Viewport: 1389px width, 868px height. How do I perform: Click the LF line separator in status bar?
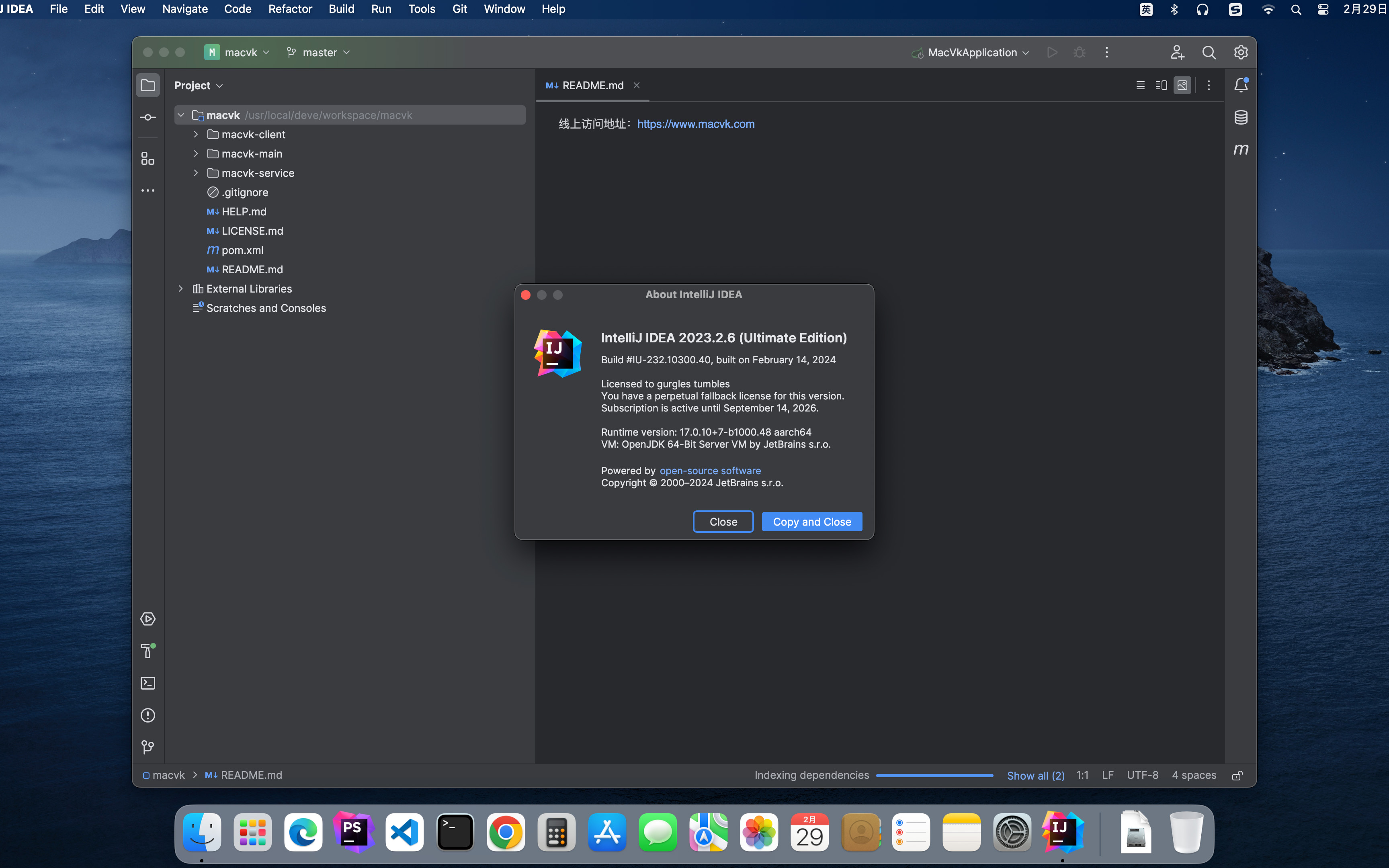coord(1108,776)
